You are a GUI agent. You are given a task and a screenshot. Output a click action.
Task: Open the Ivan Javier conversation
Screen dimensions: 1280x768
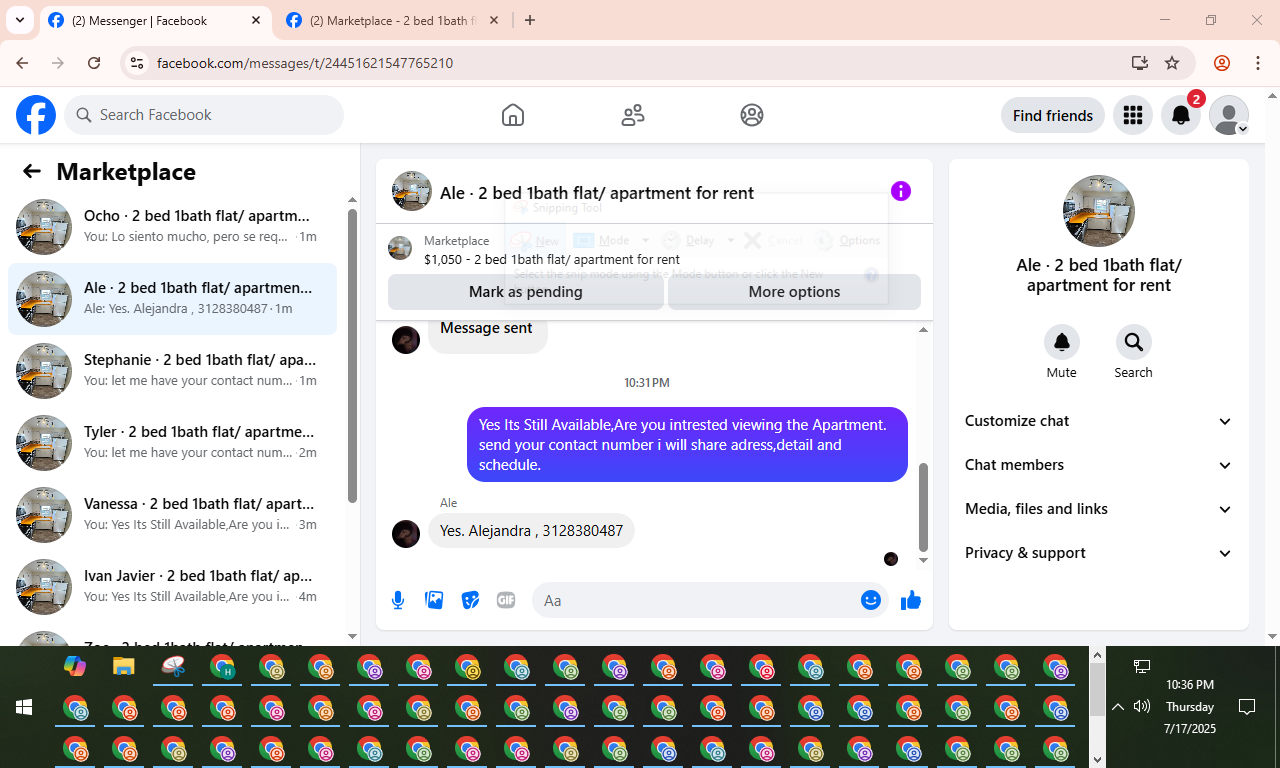tap(172, 587)
